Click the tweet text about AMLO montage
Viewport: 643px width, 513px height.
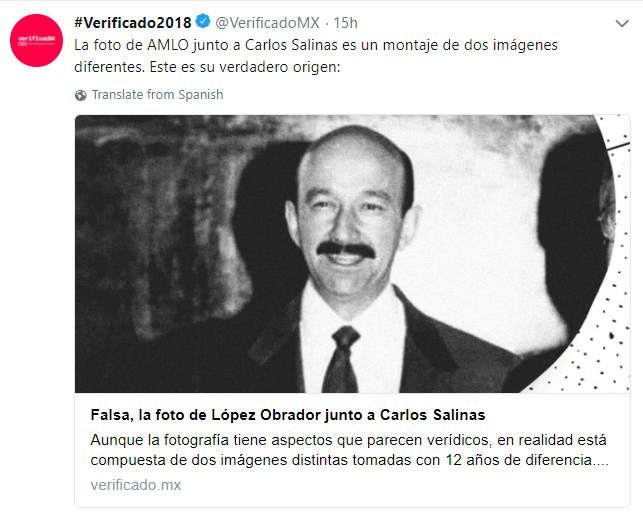316,56
